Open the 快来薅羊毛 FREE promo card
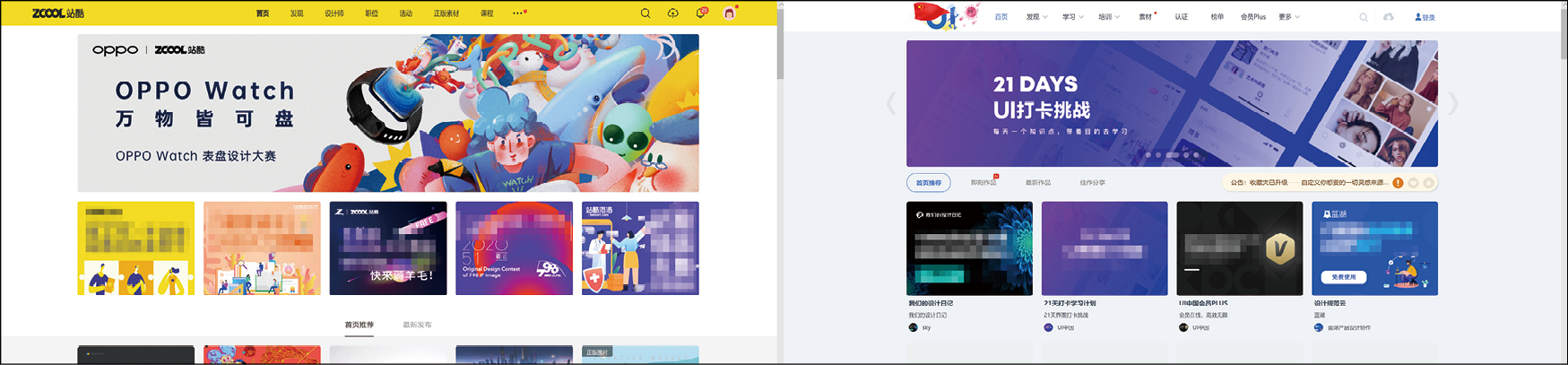 (388, 248)
